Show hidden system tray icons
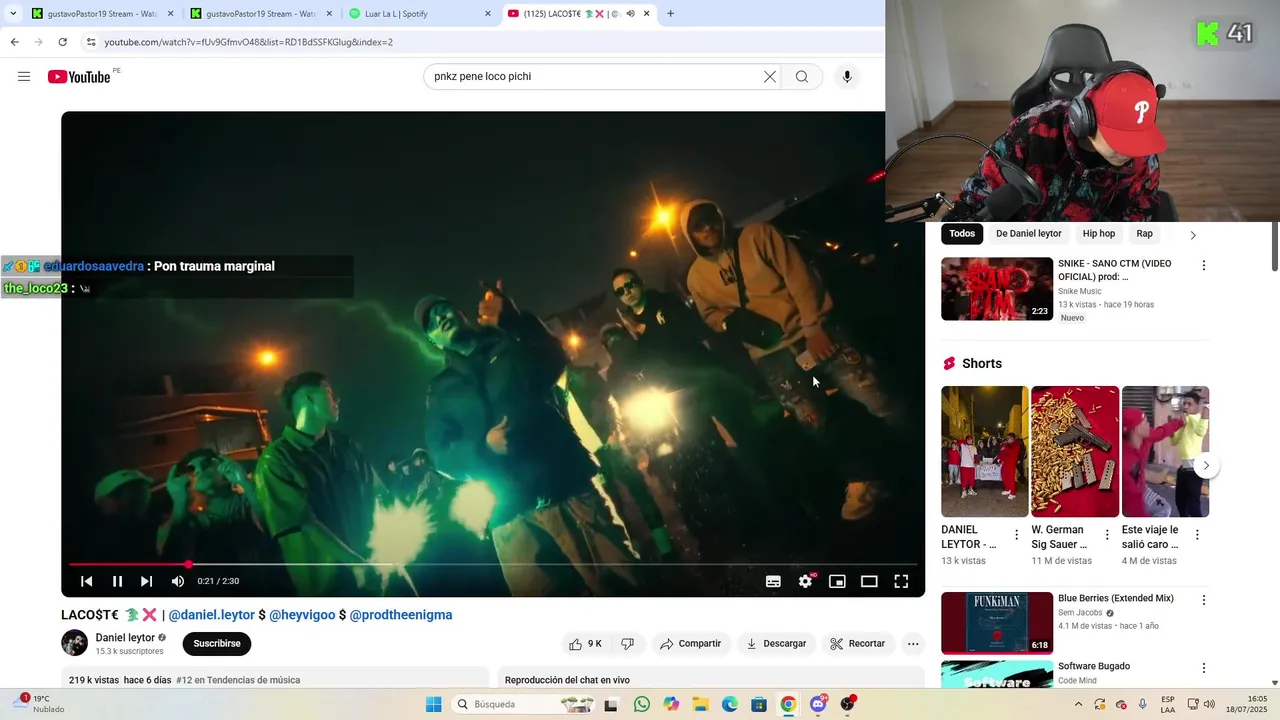1280x720 pixels. [1078, 705]
